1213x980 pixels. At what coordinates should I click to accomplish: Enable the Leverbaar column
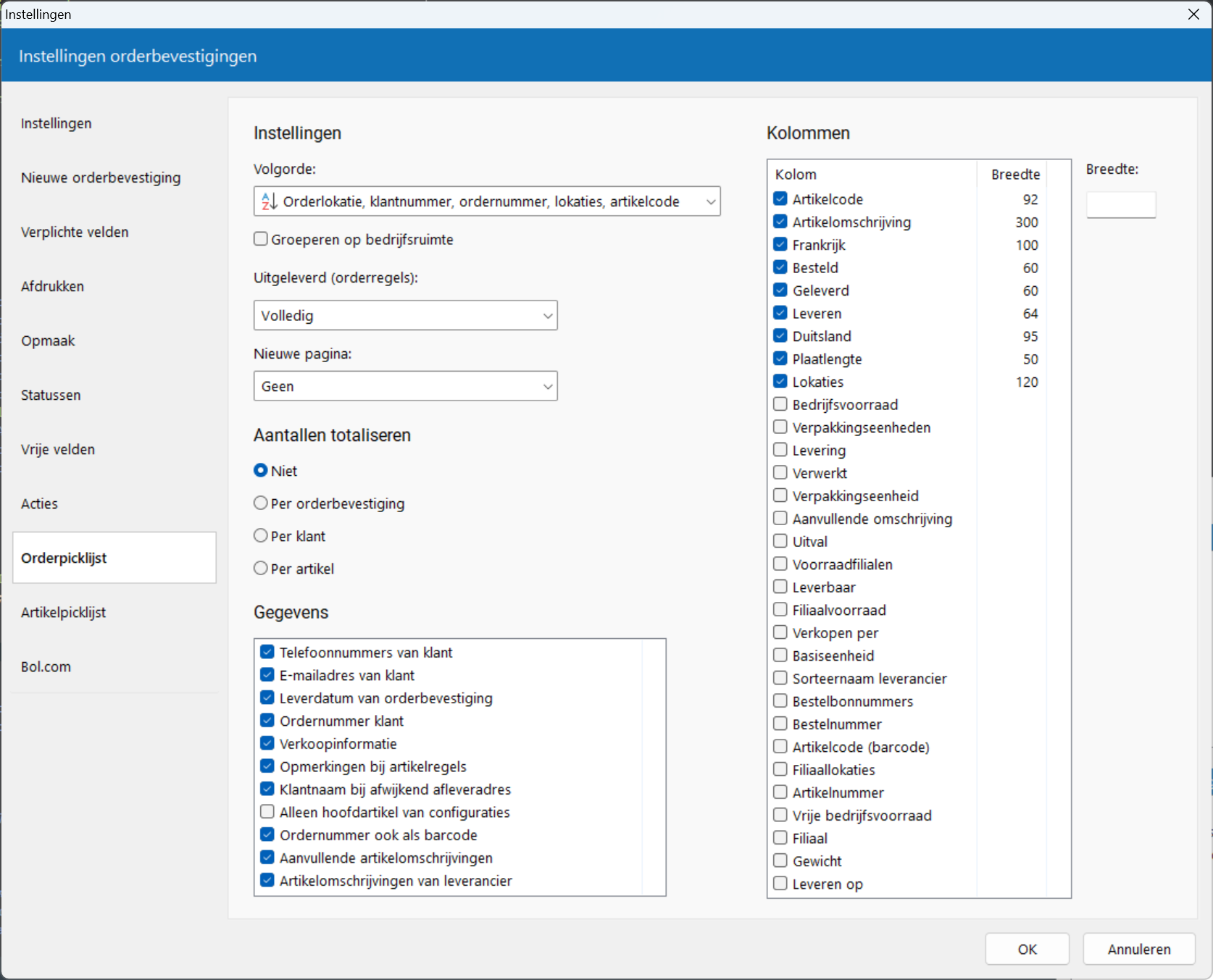[780, 587]
